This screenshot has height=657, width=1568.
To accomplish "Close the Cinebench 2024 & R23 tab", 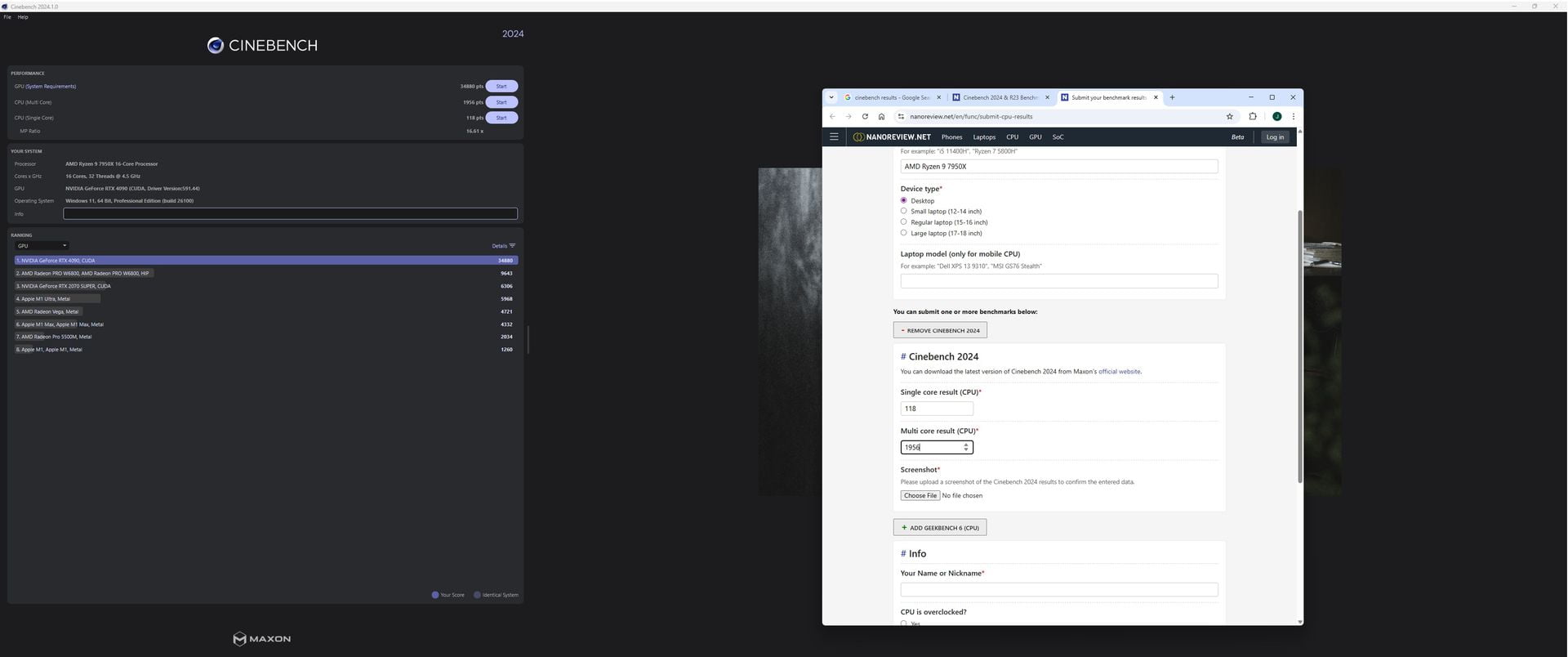I will (1047, 97).
